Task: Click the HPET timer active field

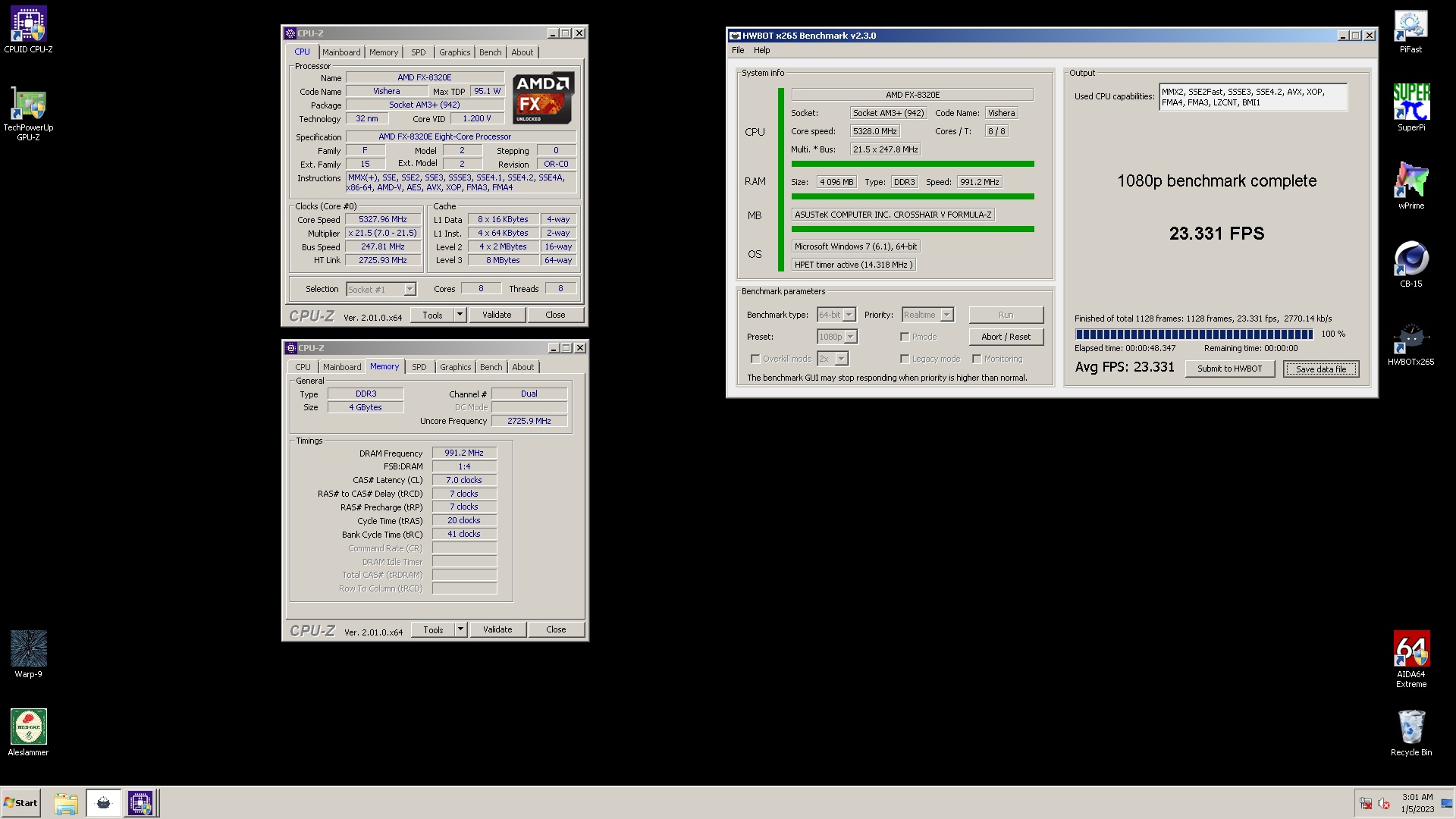Action: point(853,265)
